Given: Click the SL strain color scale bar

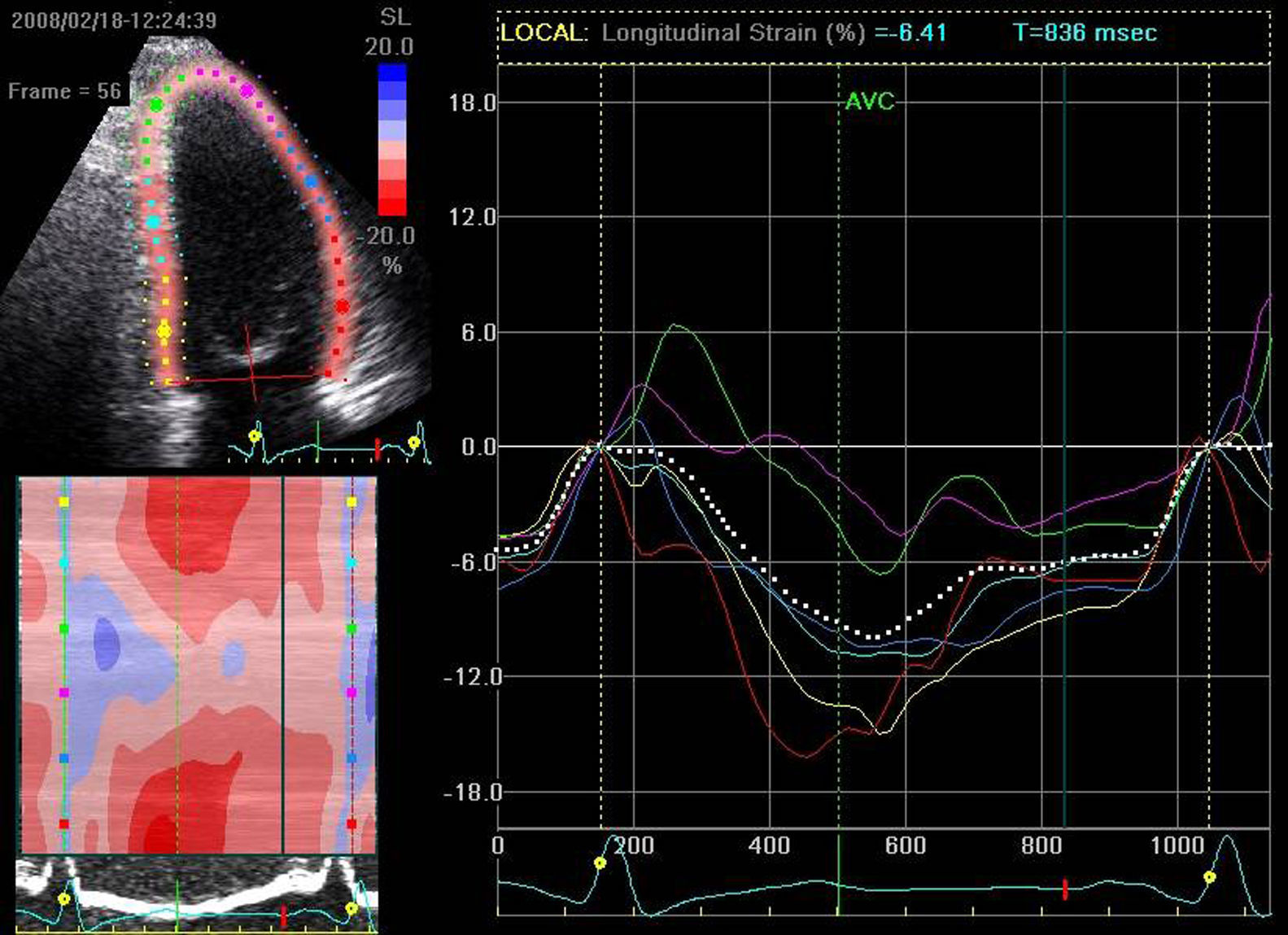Looking at the screenshot, I should click(x=392, y=140).
